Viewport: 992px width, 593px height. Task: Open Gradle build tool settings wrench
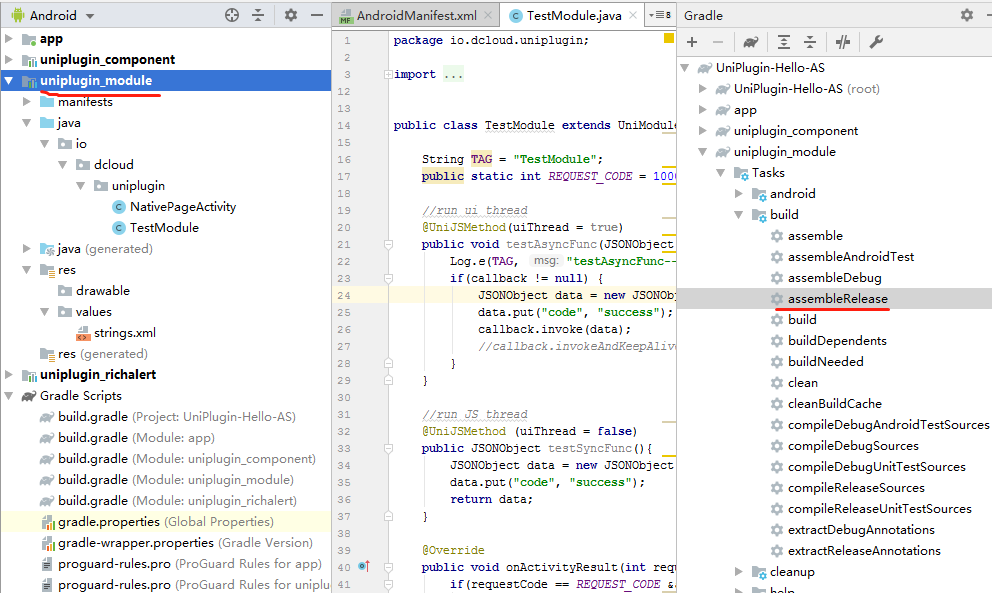876,42
